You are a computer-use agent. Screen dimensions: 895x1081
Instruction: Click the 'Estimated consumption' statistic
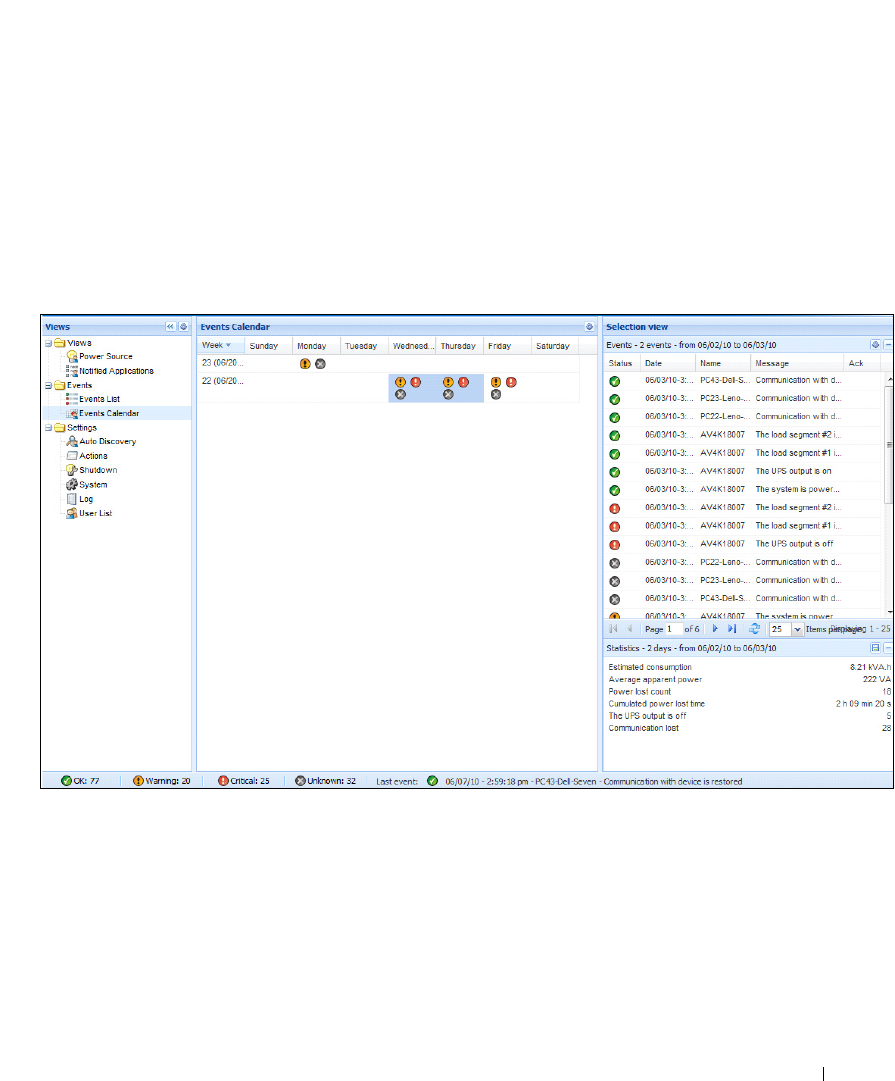click(x=650, y=667)
